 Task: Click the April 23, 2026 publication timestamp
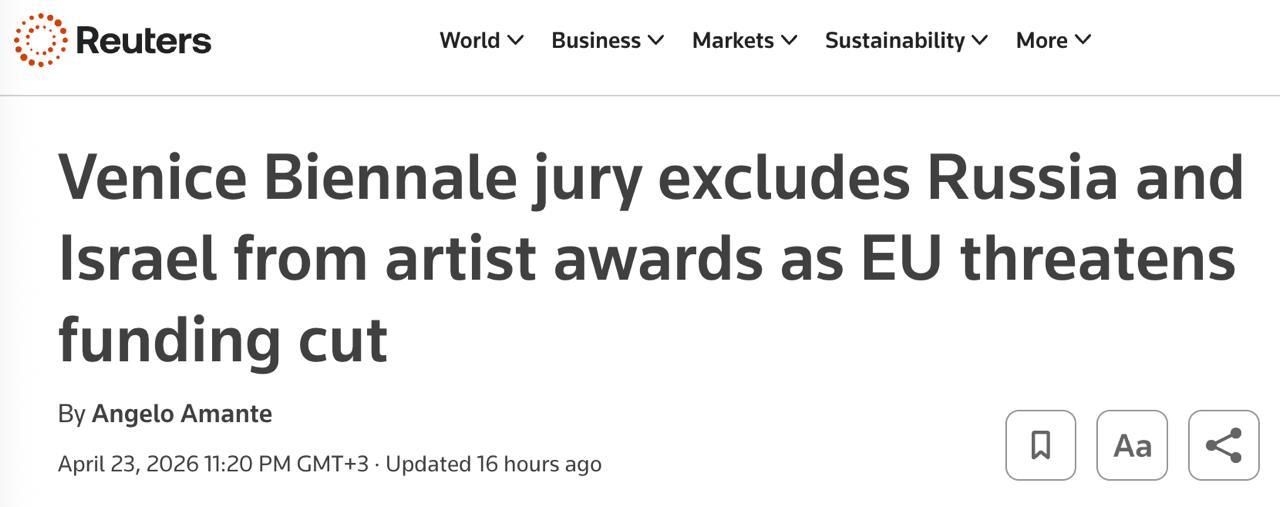point(213,464)
